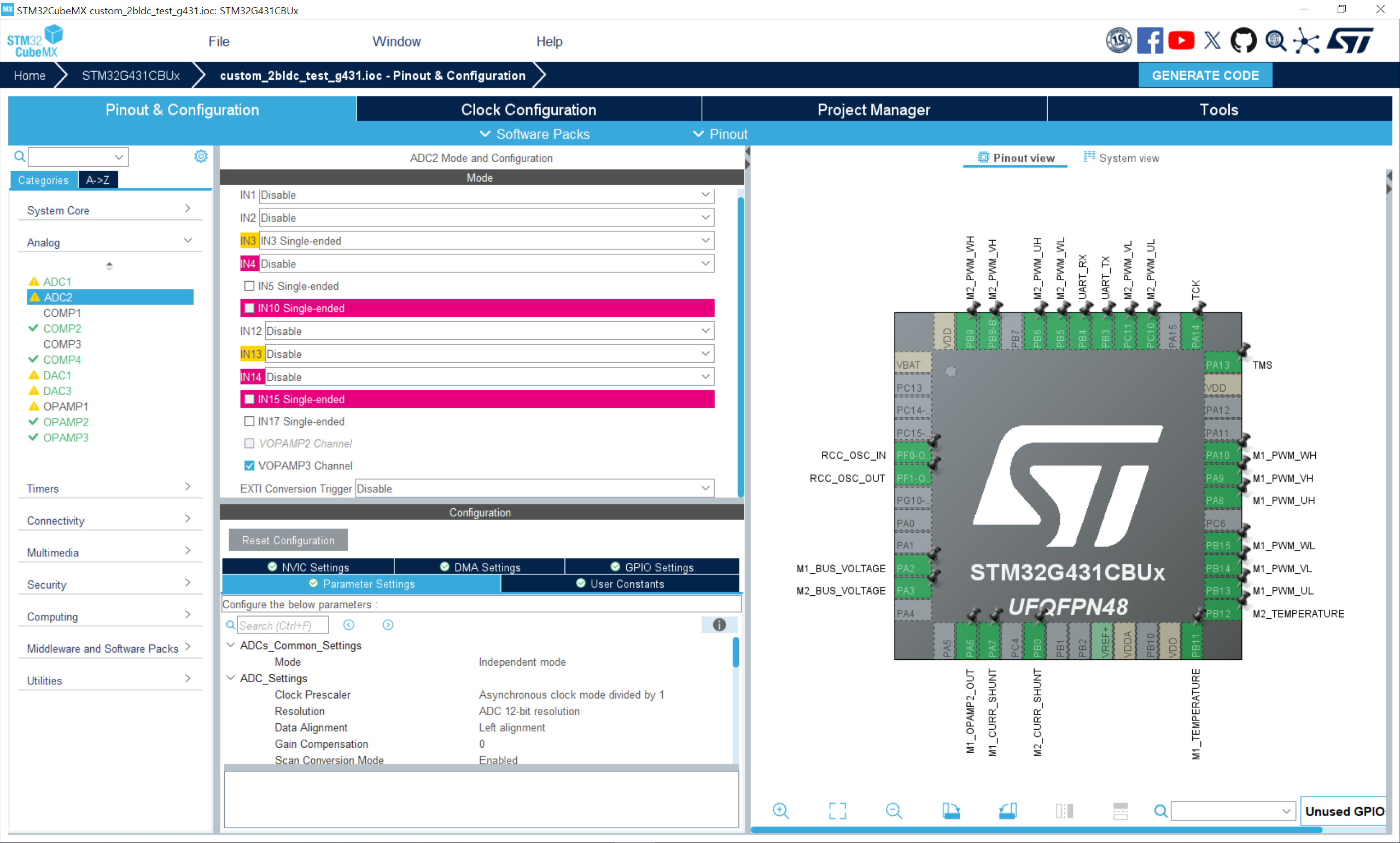The width and height of the screenshot is (1400, 843).
Task: Collapse the ADCs_Common_Settings group
Action: point(230,645)
